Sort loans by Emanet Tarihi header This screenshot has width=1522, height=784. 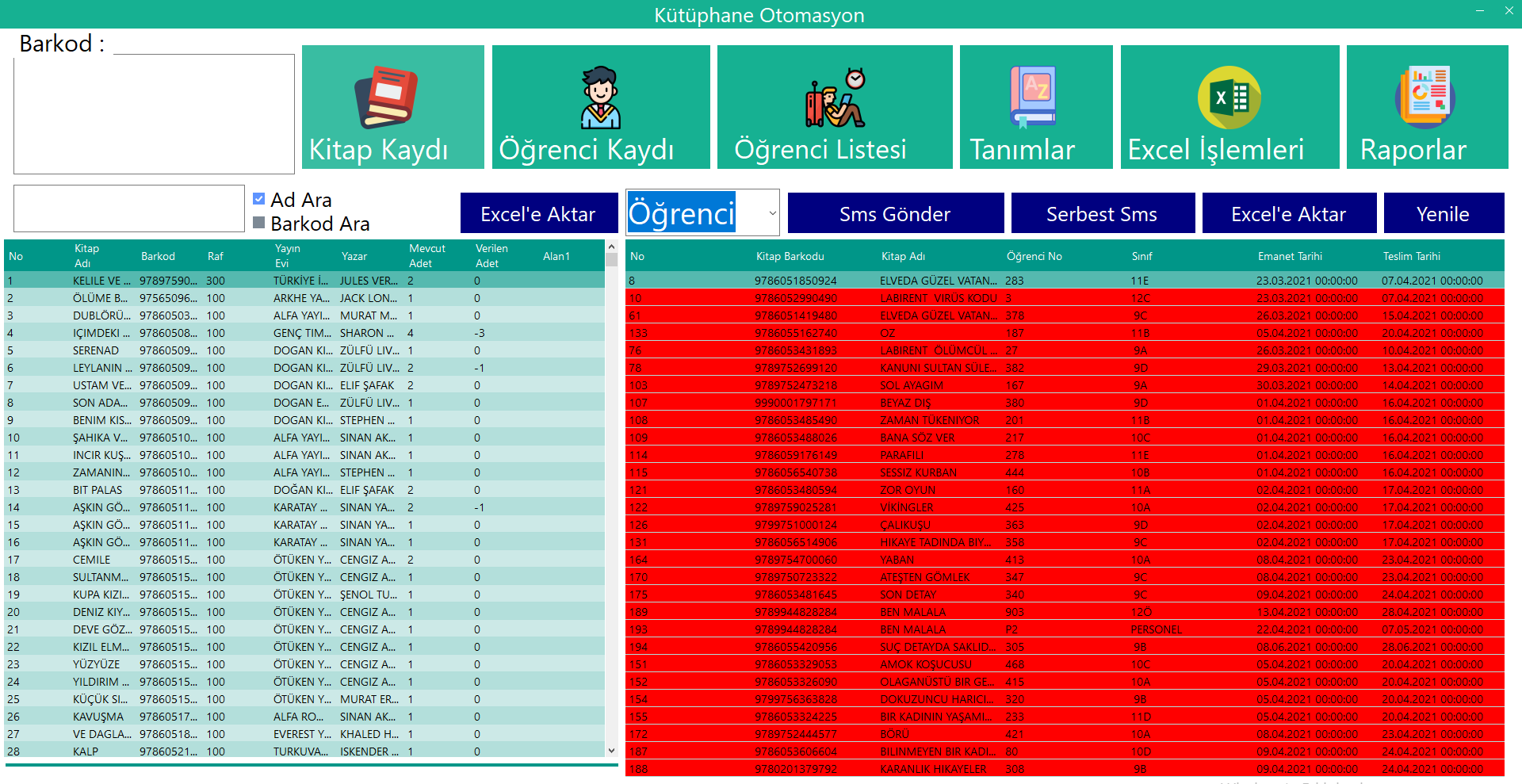click(1290, 256)
